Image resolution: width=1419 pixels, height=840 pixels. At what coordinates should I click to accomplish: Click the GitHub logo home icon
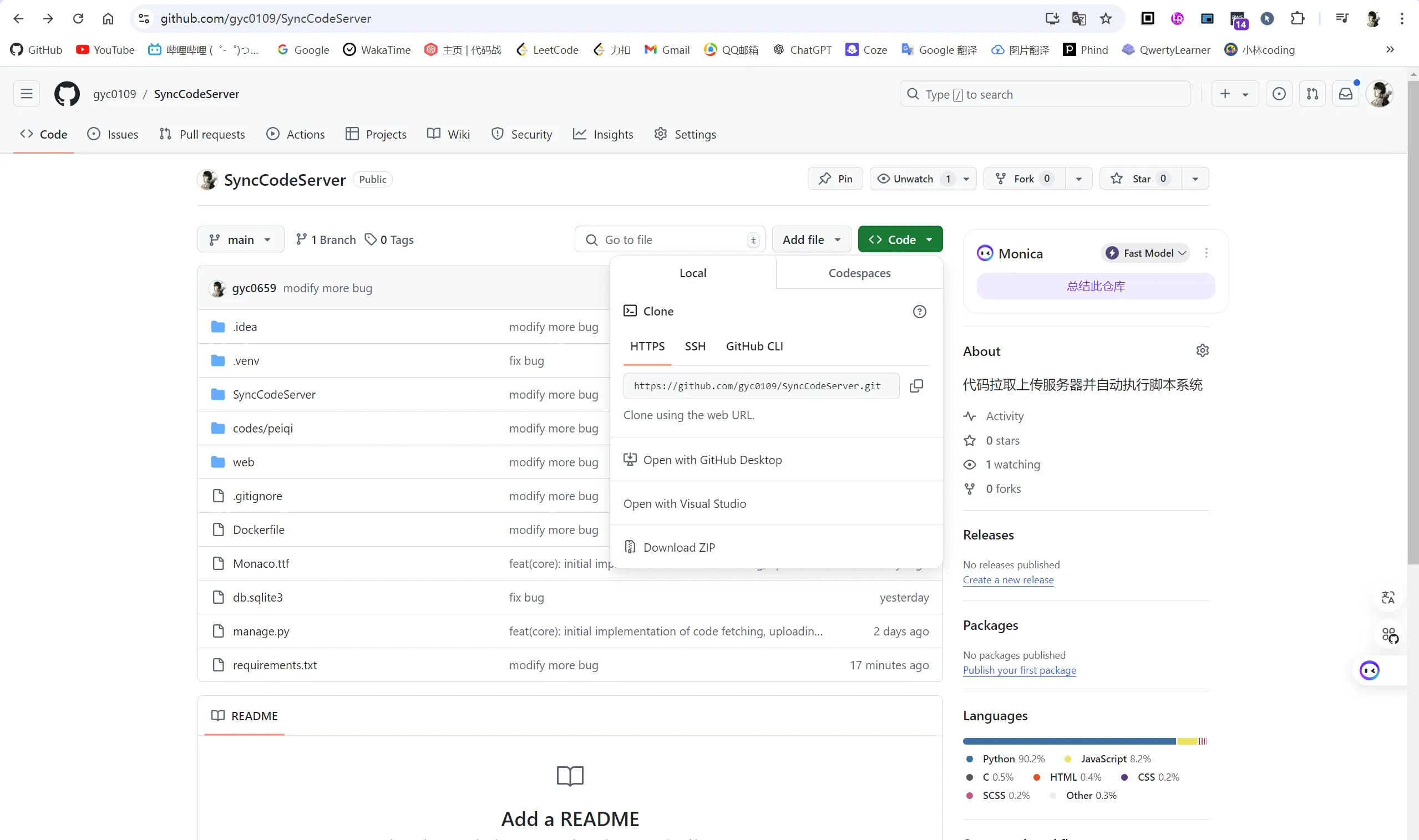point(67,94)
